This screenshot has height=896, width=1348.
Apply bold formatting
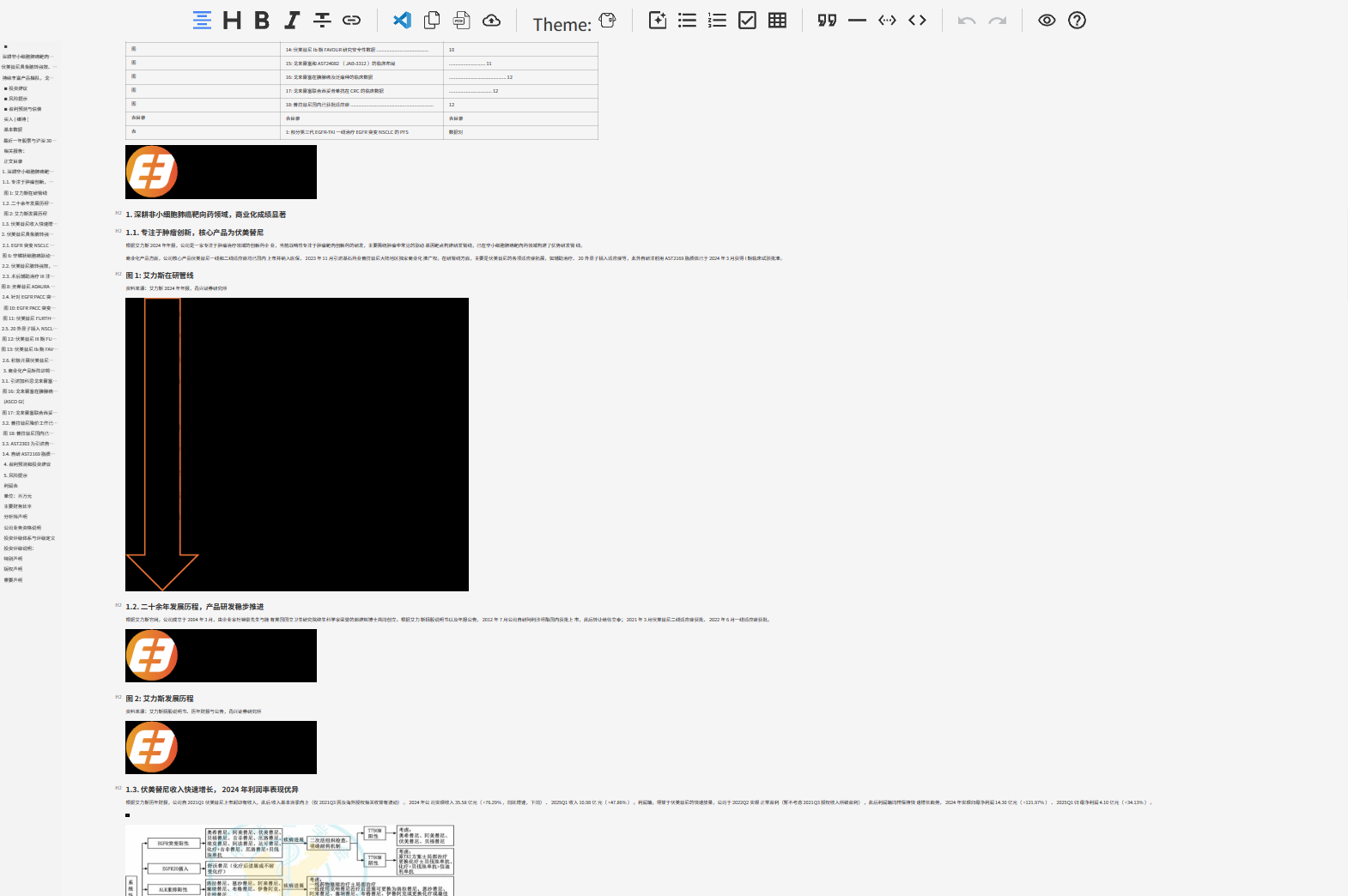coord(262,21)
